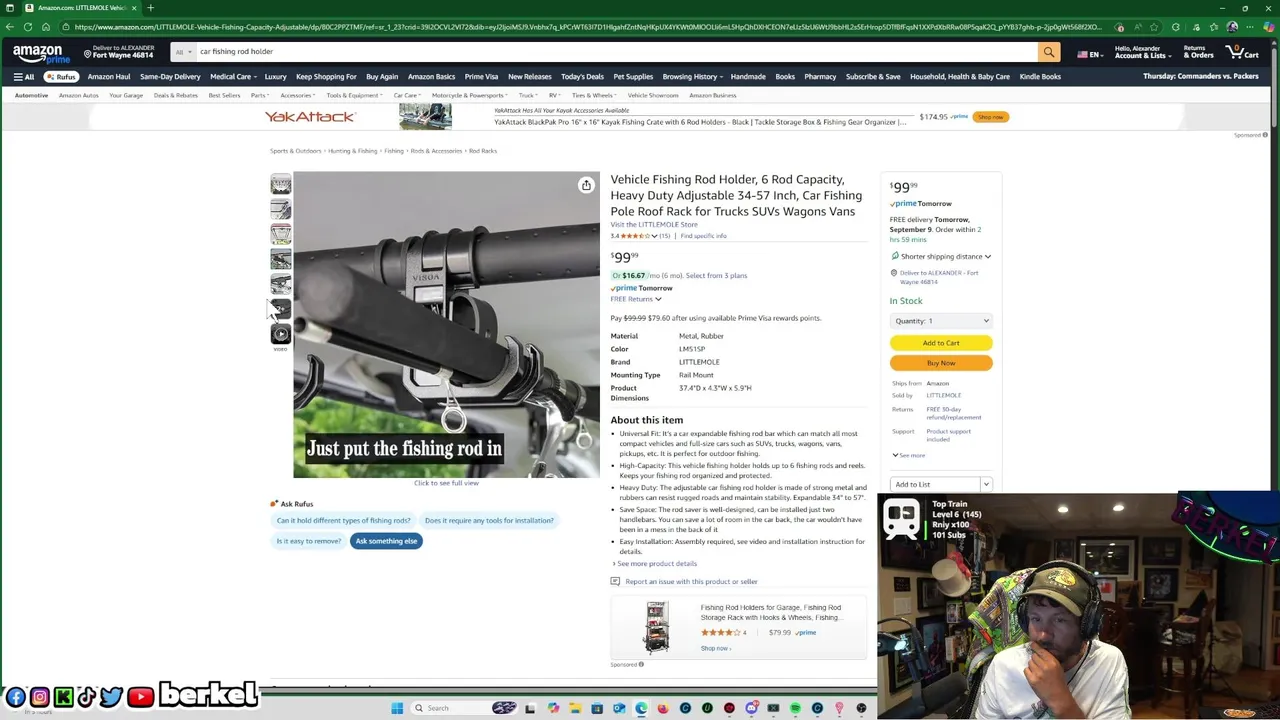
Task: Click the Sports & Outdoors breadcrumb
Action: click(x=295, y=151)
